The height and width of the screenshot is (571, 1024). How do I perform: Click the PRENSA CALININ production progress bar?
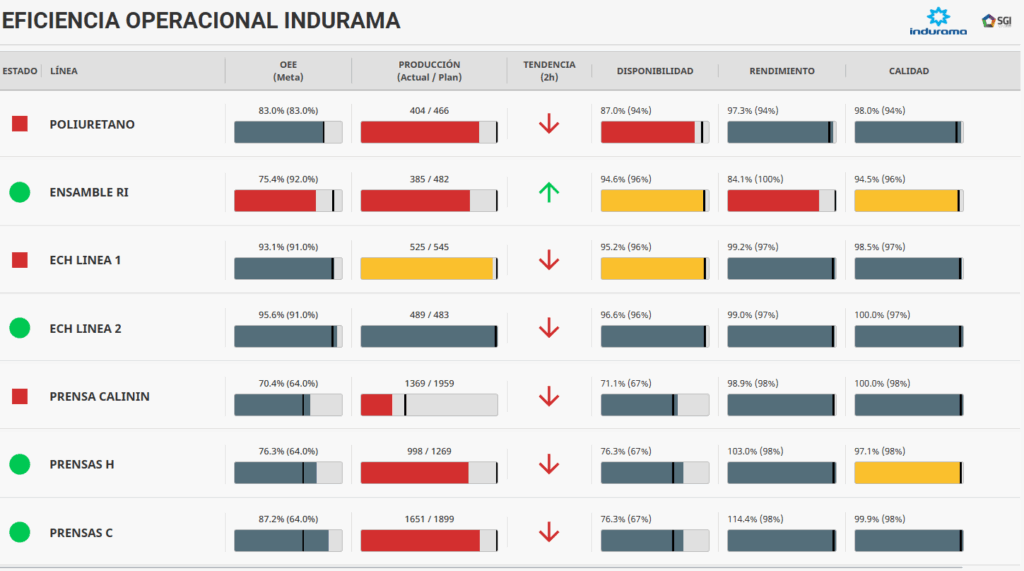click(429, 405)
